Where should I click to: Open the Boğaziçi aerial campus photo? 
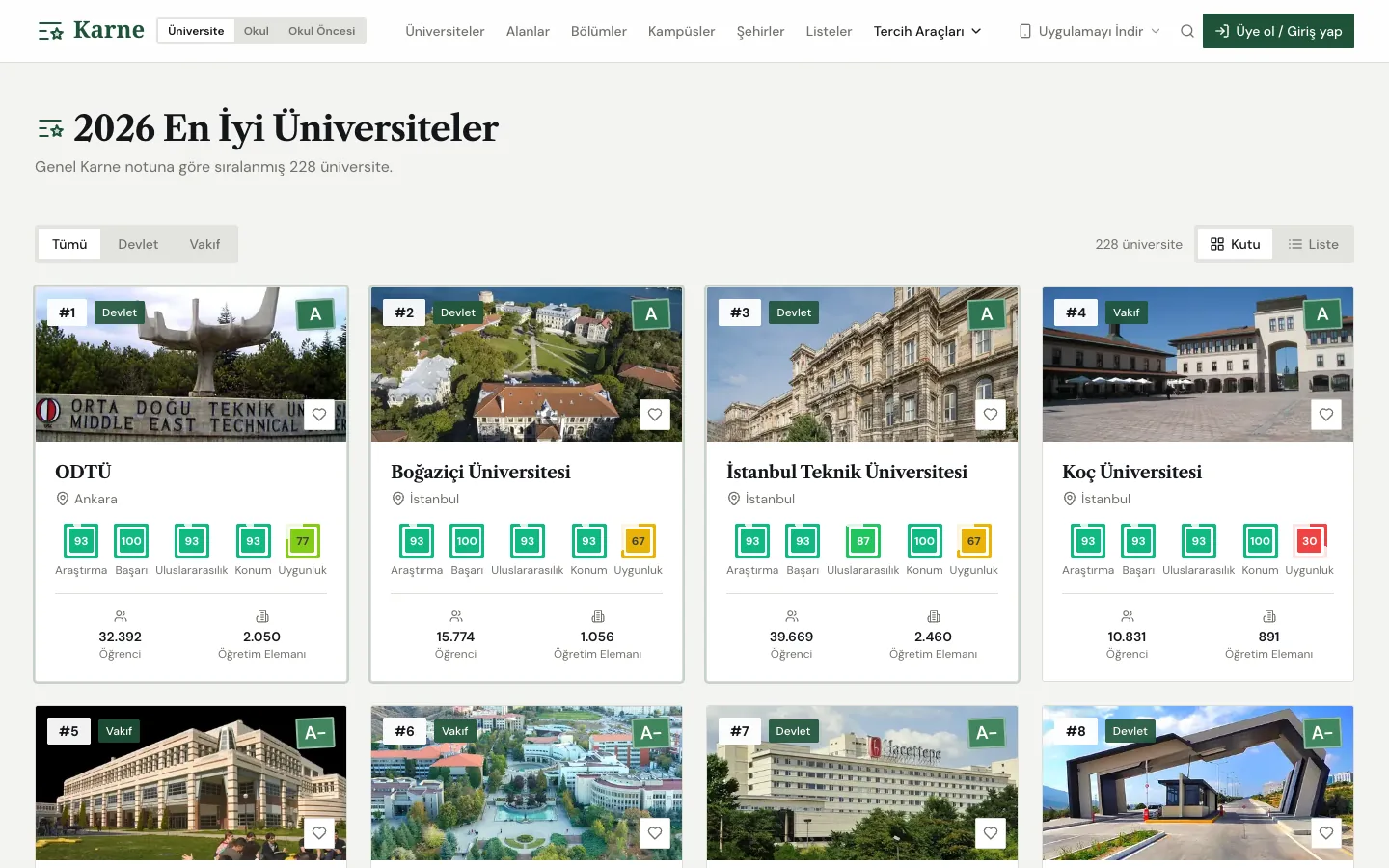coord(527,365)
